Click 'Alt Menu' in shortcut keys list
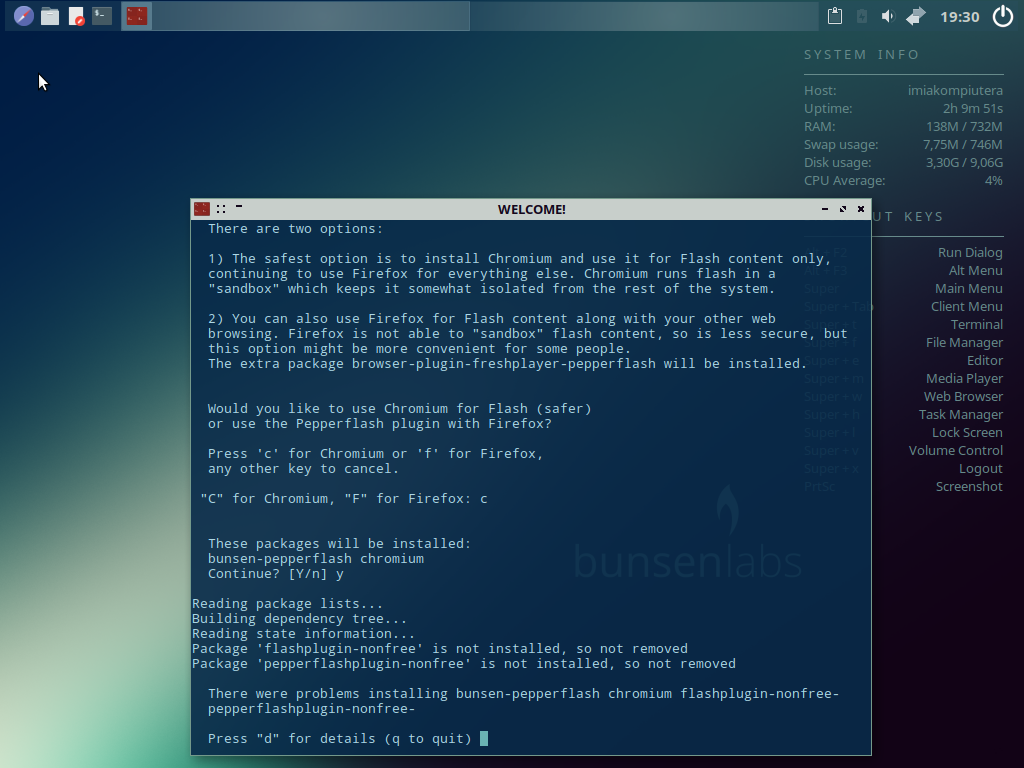This screenshot has width=1024, height=768. pyautogui.click(x=976, y=270)
